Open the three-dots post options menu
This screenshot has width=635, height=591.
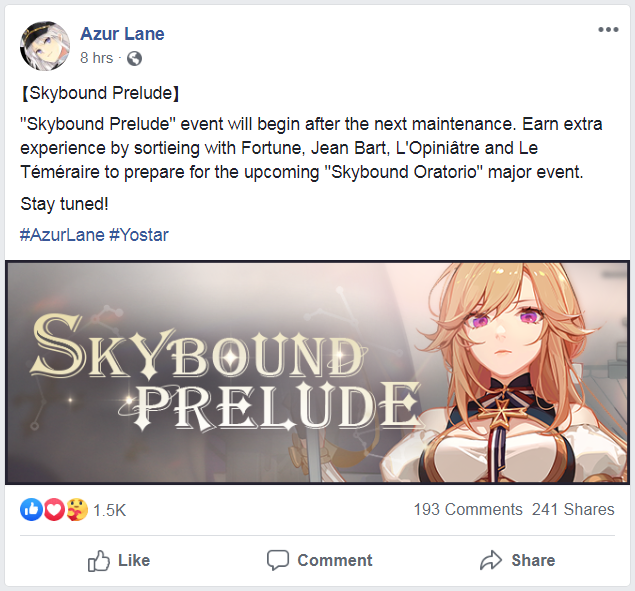click(x=608, y=30)
